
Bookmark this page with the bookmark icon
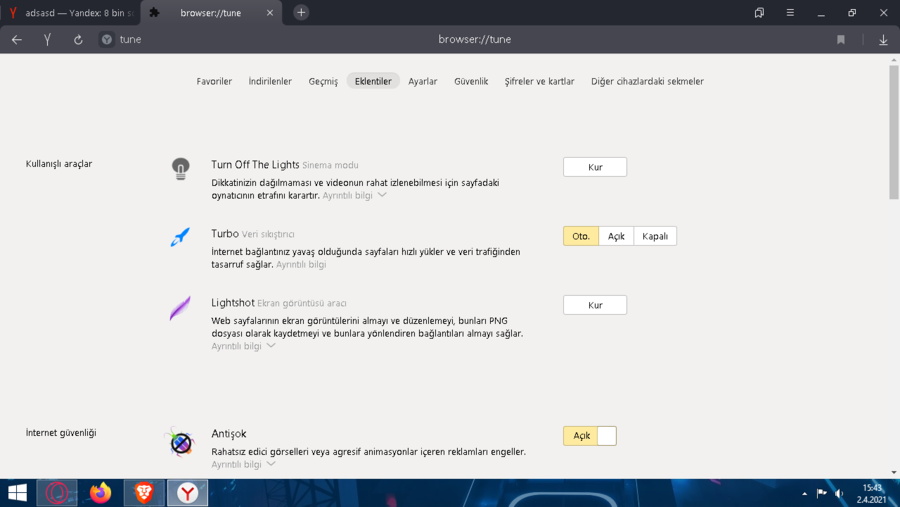841,40
